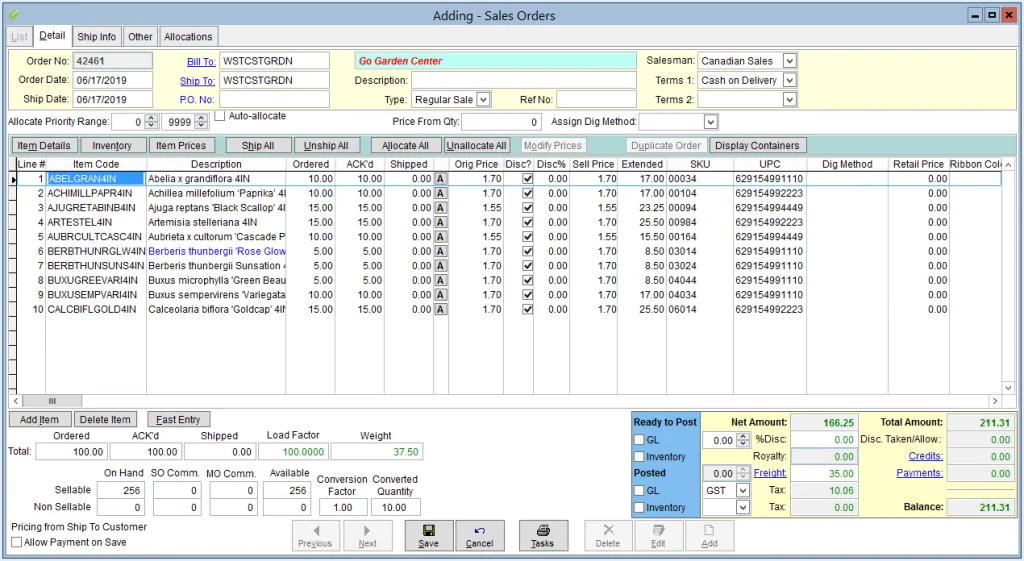Viewport: 1024px width, 561px height.
Task: Click the Add new document icon
Action: (709, 536)
